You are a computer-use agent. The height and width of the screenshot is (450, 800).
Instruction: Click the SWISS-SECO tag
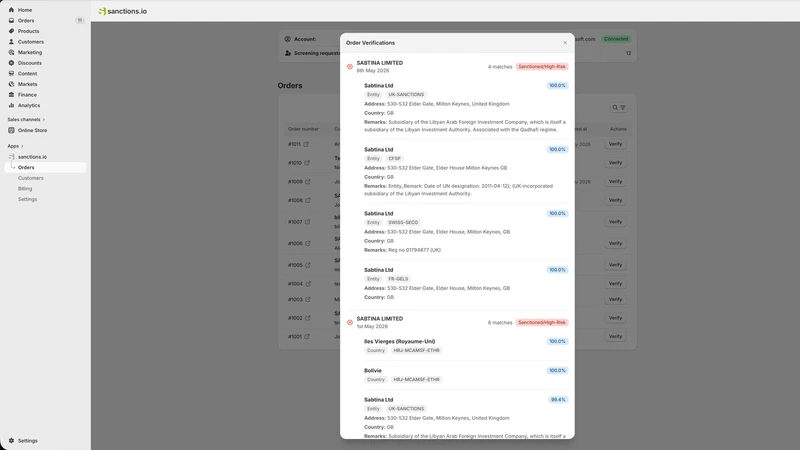coord(403,222)
